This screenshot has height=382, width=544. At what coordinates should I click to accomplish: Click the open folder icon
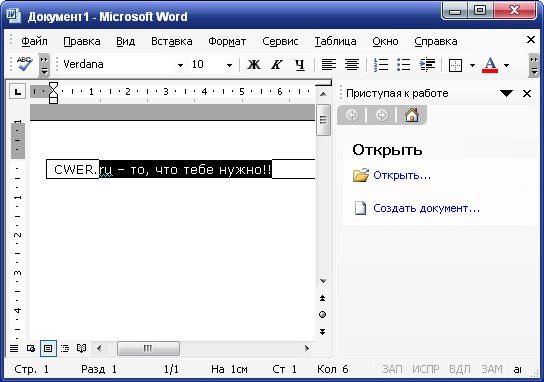click(x=361, y=175)
